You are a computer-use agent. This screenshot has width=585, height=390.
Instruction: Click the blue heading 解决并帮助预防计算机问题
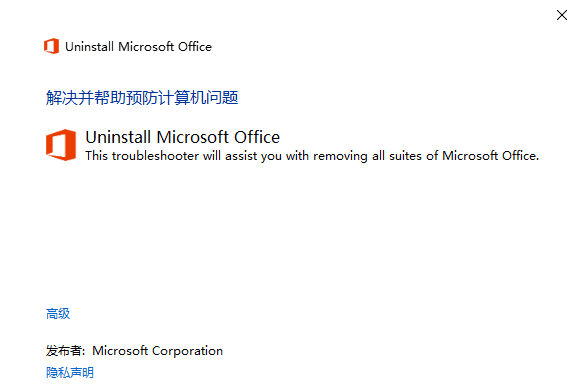tap(142, 98)
